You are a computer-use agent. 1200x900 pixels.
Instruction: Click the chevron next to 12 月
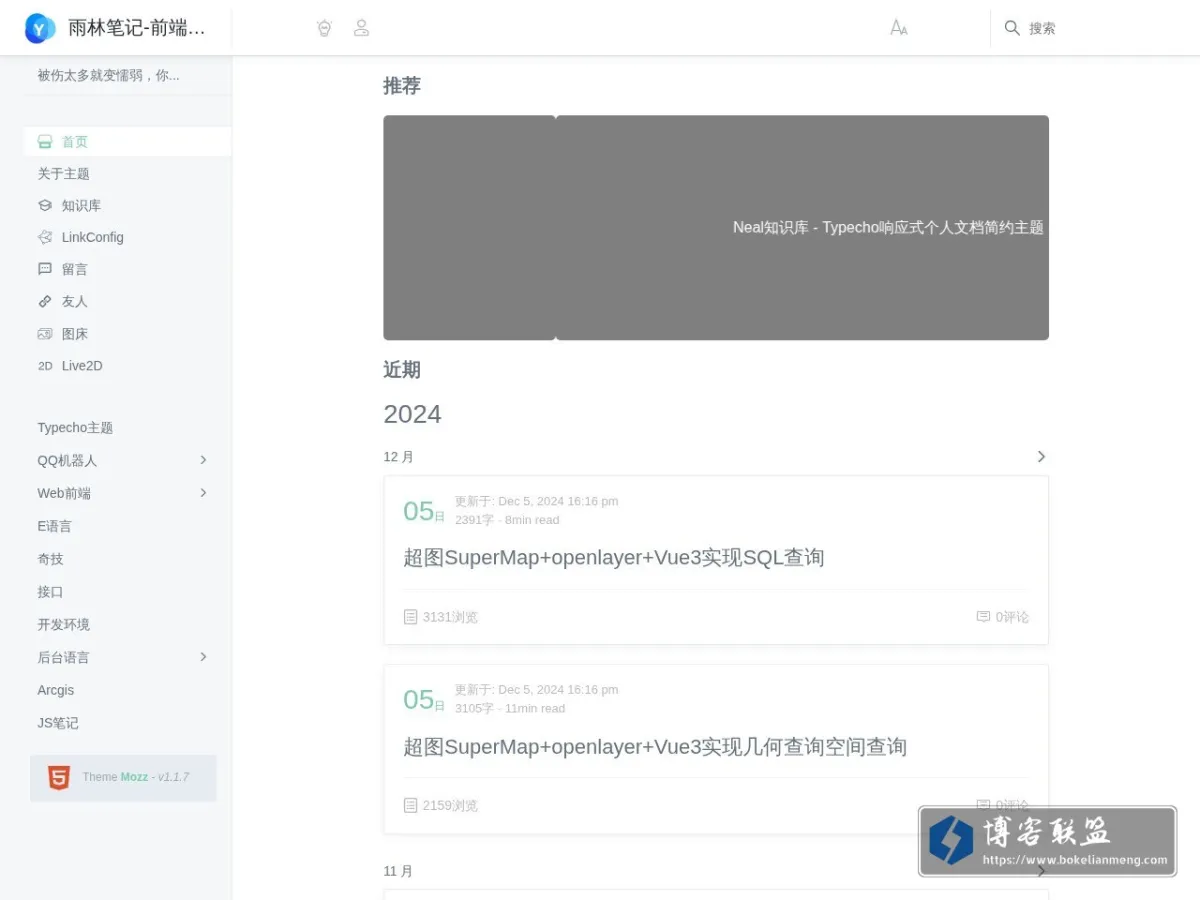pyautogui.click(x=1041, y=456)
